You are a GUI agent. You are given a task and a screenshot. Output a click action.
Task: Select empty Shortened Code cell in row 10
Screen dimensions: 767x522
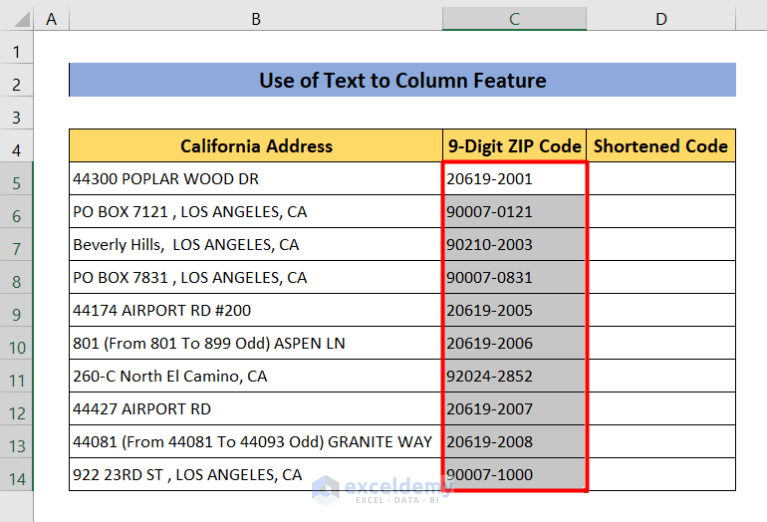[x=661, y=343]
